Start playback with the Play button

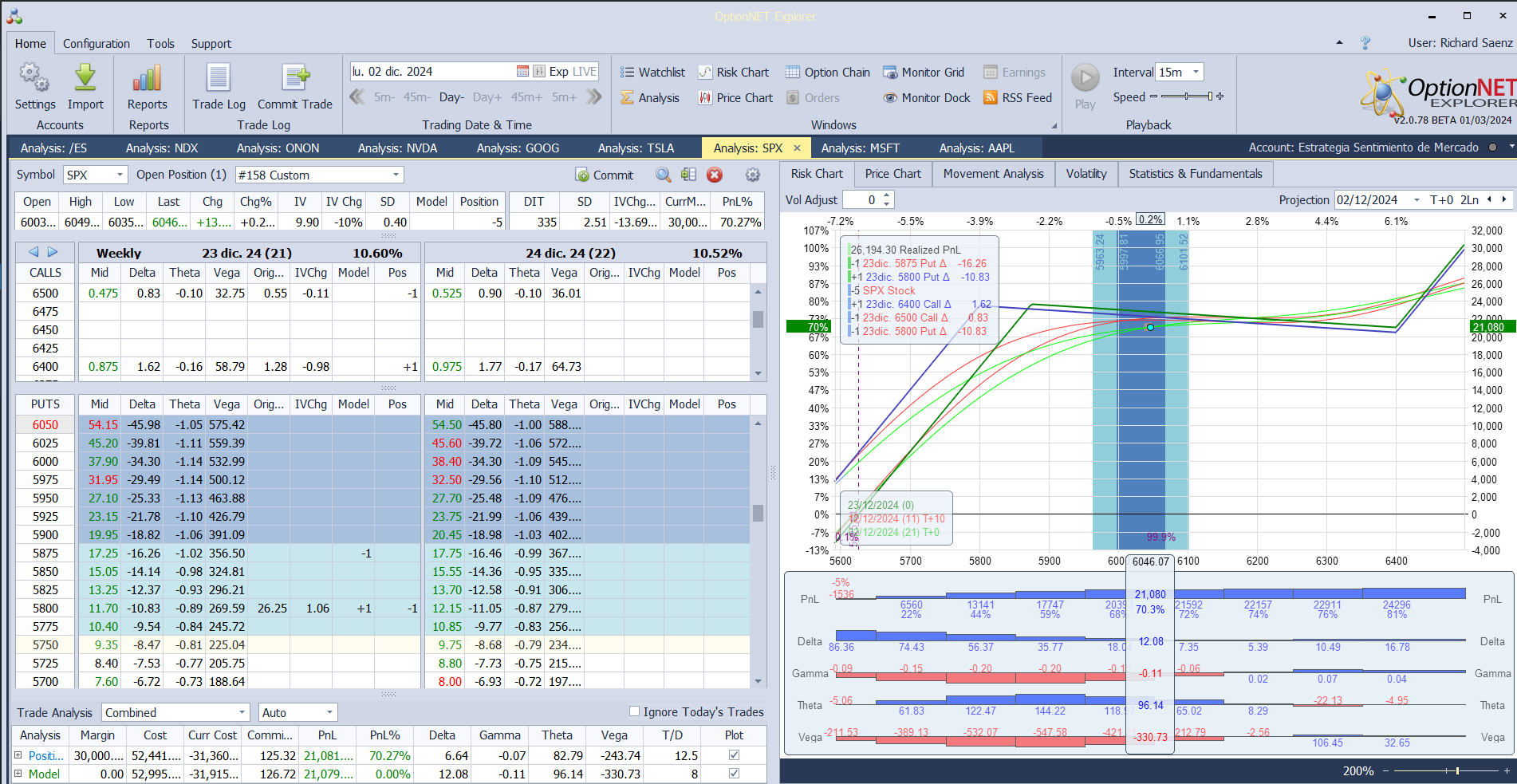tap(1085, 86)
